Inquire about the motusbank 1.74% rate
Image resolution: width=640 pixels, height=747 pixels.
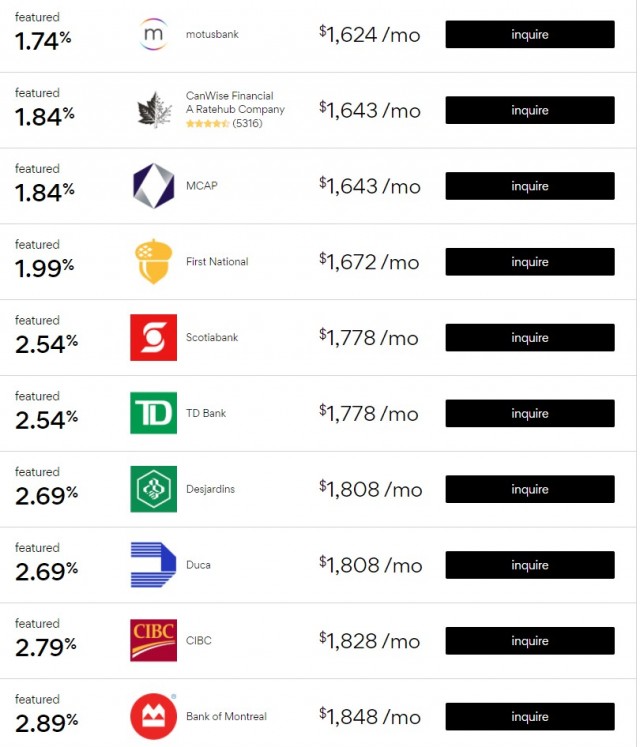(x=529, y=35)
